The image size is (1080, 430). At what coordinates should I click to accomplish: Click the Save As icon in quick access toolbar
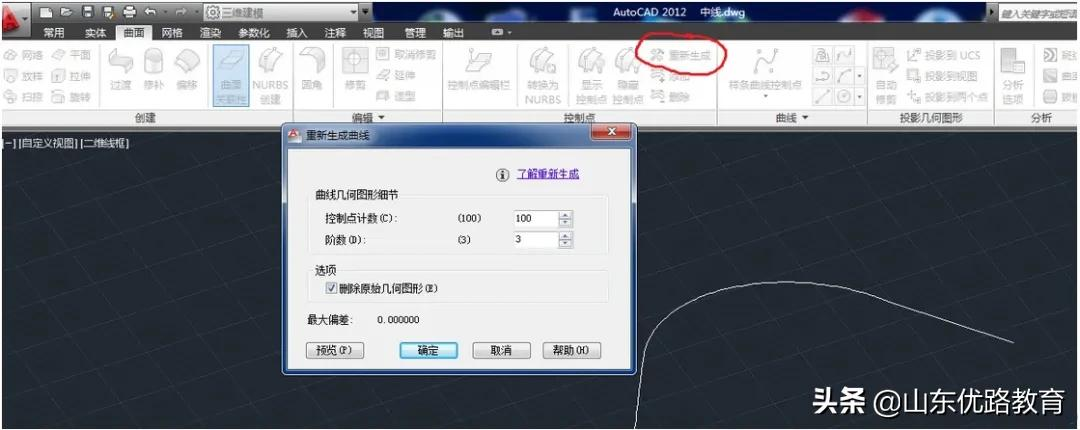pos(108,12)
